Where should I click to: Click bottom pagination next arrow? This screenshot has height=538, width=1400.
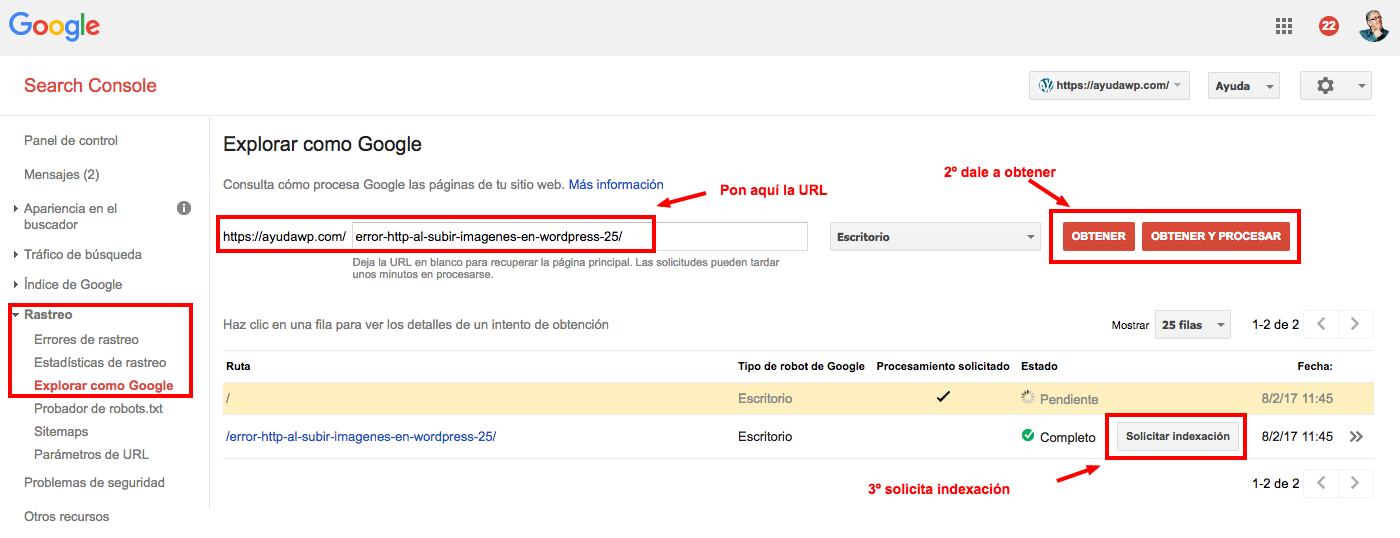[1355, 483]
